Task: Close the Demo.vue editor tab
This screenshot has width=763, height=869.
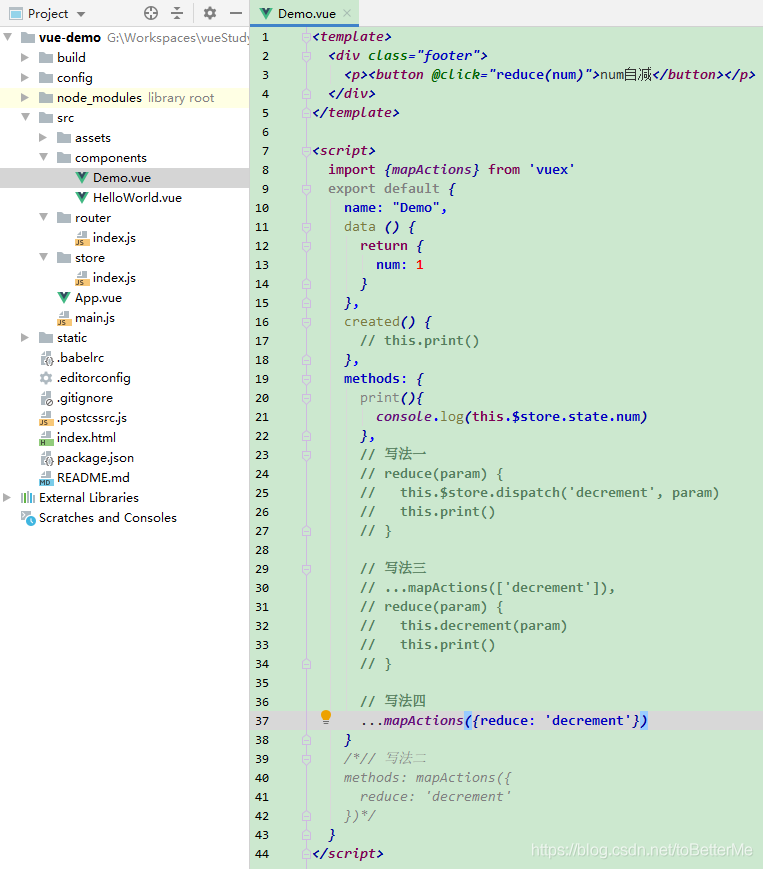Action: pos(347,13)
